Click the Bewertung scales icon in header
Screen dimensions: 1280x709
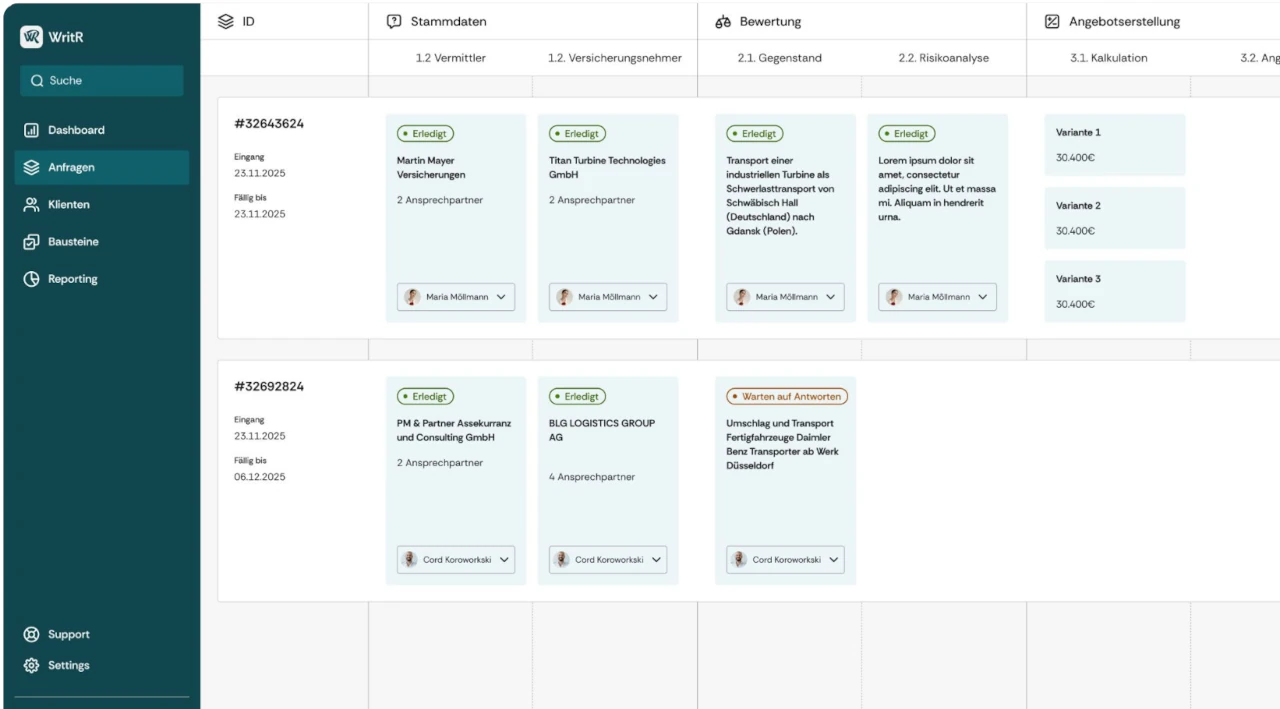723,22
